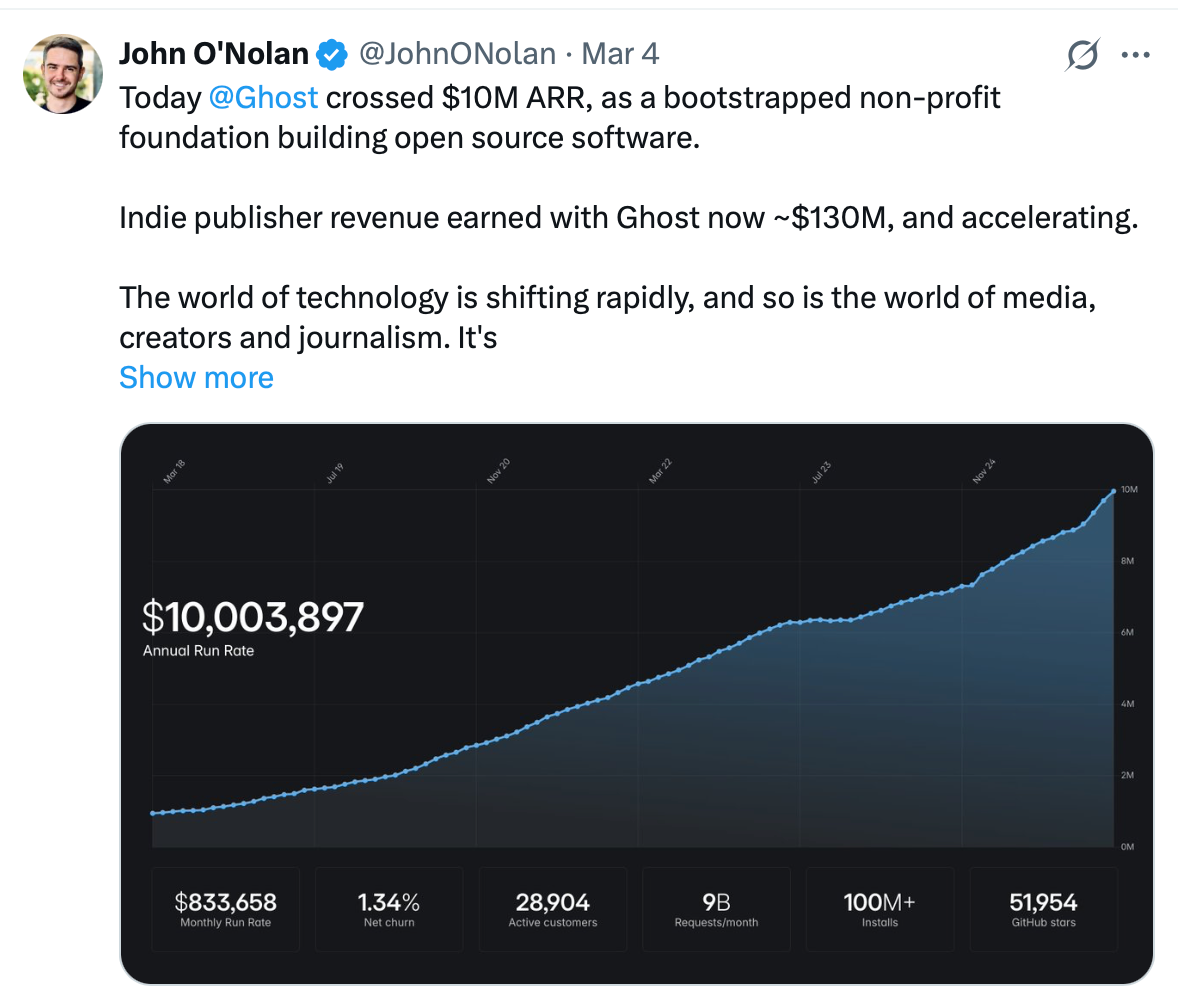Open Grok explanation for this post
Screen dimensions: 1178x1008
coord(1083,55)
